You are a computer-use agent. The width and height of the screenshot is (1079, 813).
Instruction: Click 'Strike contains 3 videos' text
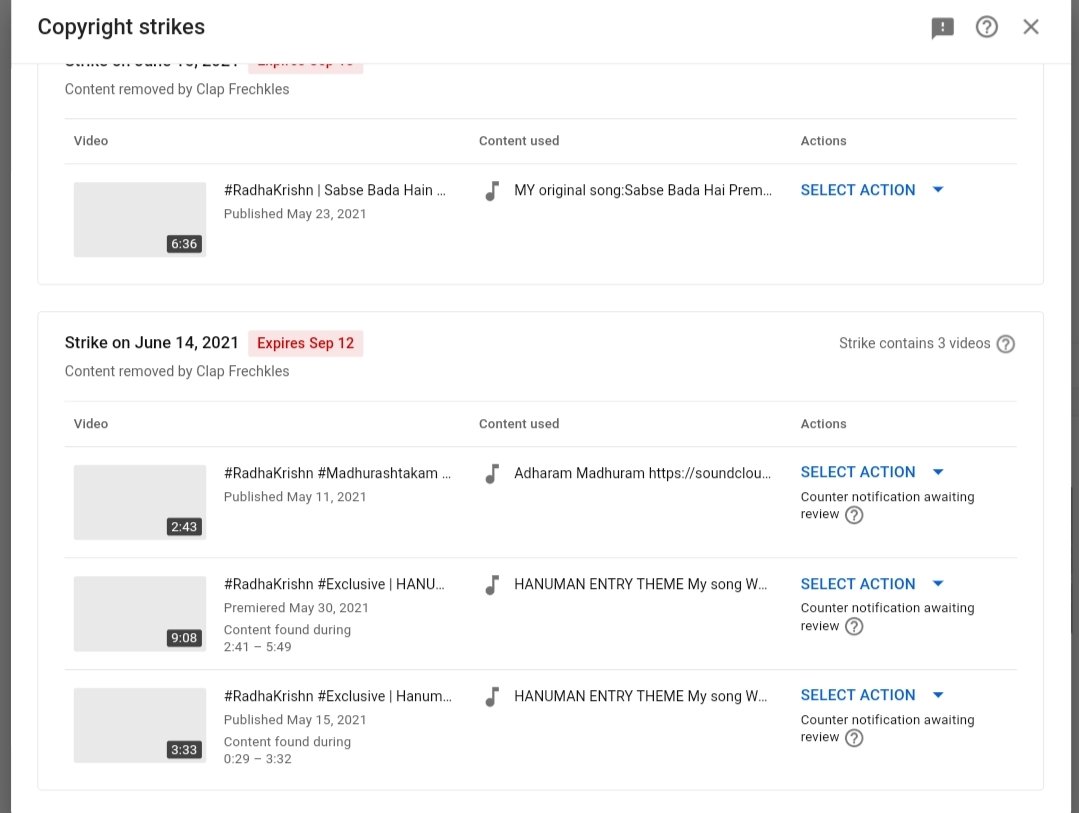point(915,343)
